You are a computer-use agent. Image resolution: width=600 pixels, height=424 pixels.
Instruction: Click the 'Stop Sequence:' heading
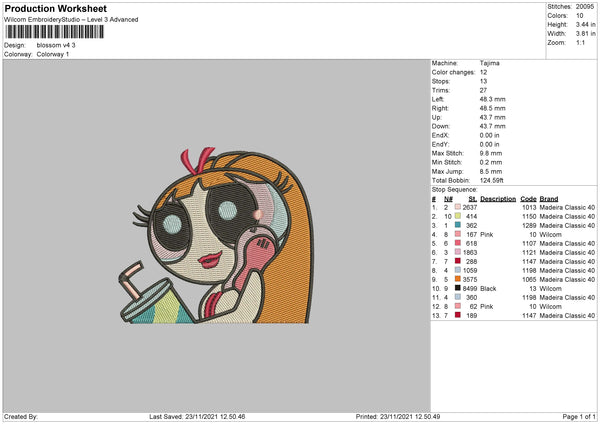pyautogui.click(x=455, y=189)
